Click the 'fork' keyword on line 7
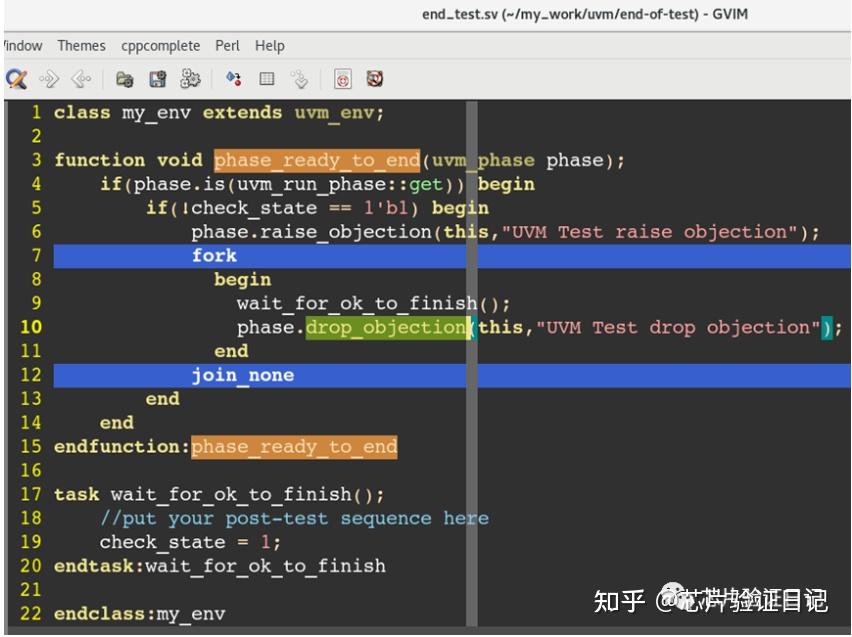The image size is (852, 637). point(214,256)
